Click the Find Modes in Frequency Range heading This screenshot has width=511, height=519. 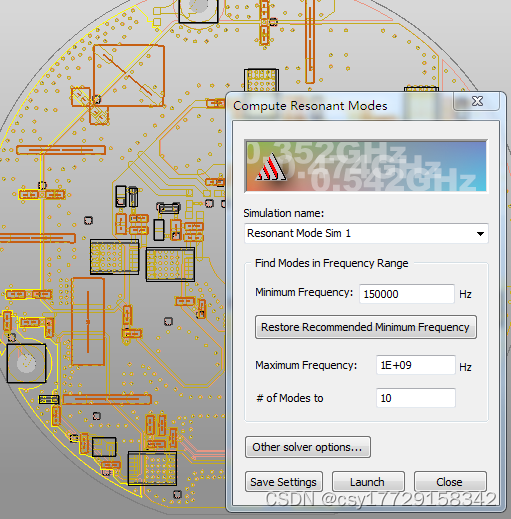[x=332, y=263]
